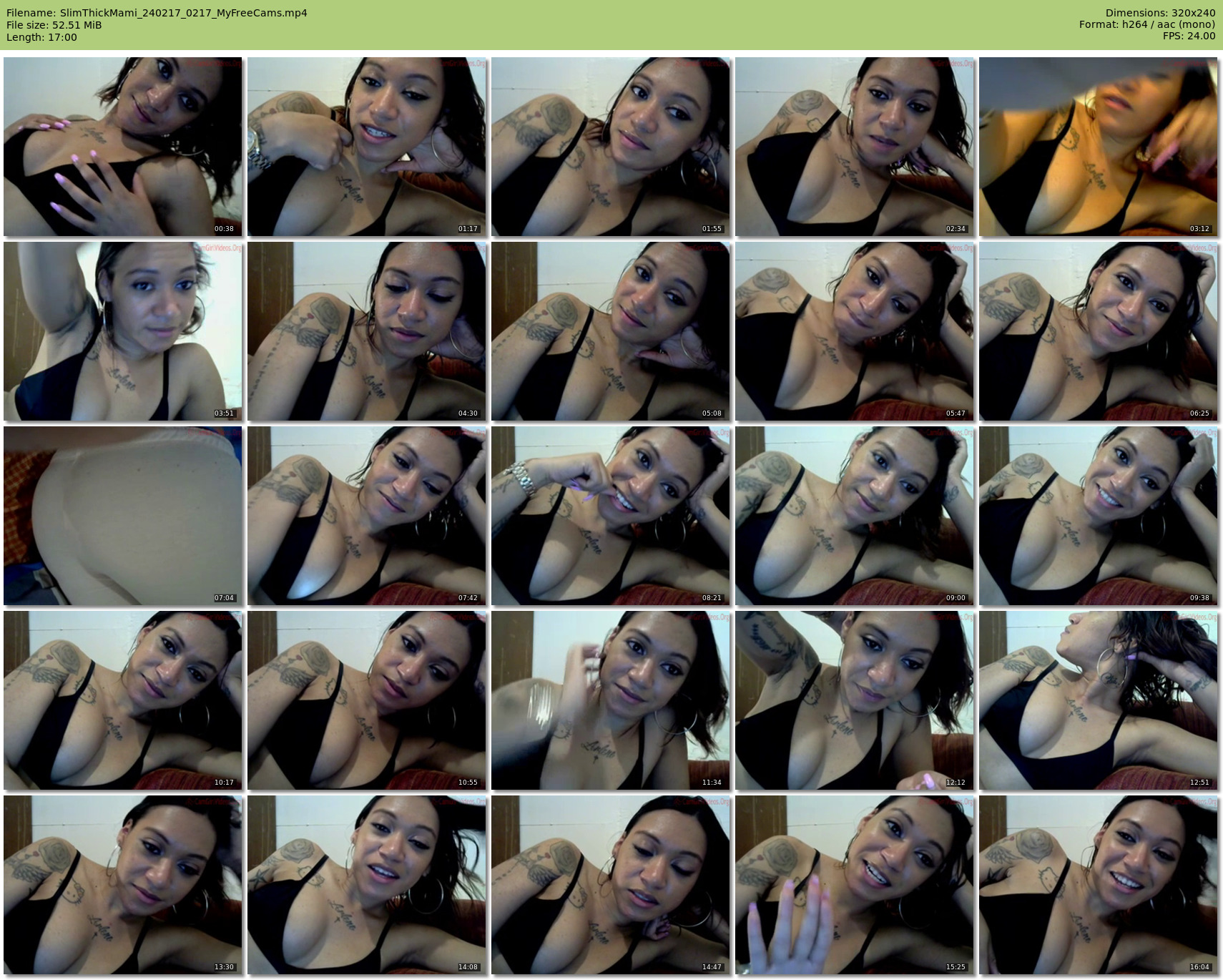
Task: Click the thumbnail timestamped 00:38
Action: pyautogui.click(x=122, y=147)
